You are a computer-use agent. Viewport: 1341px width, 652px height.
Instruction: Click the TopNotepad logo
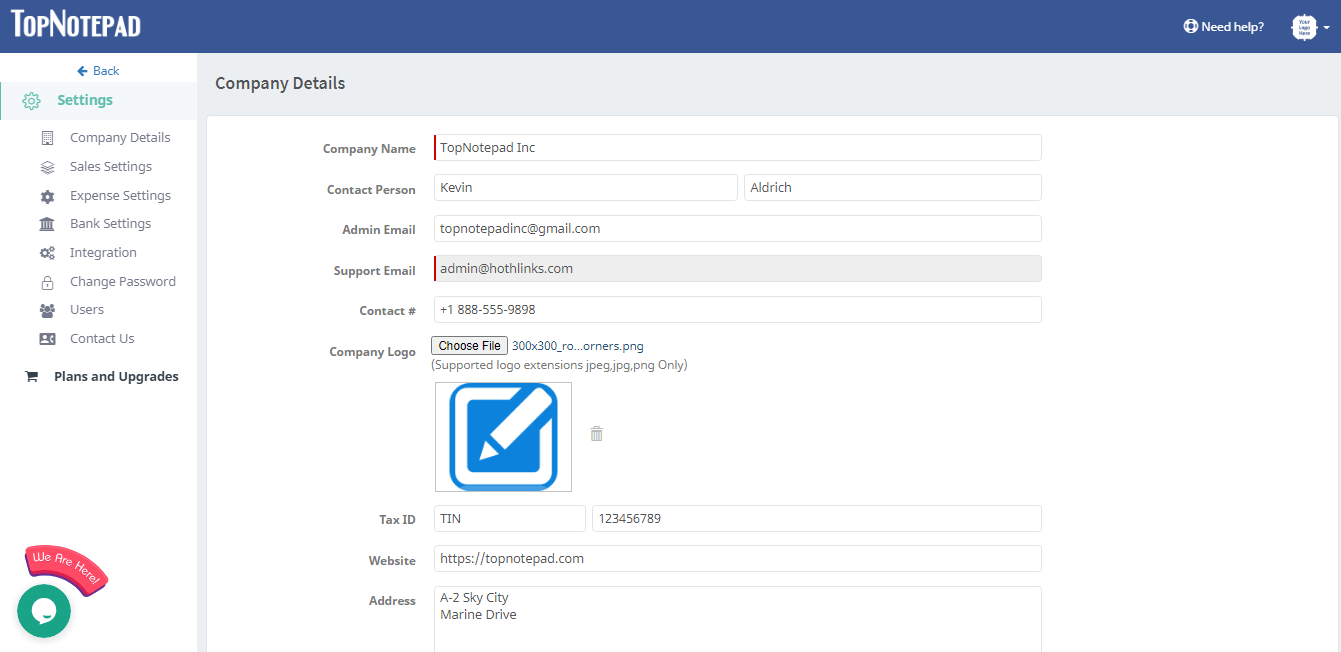(x=76, y=26)
